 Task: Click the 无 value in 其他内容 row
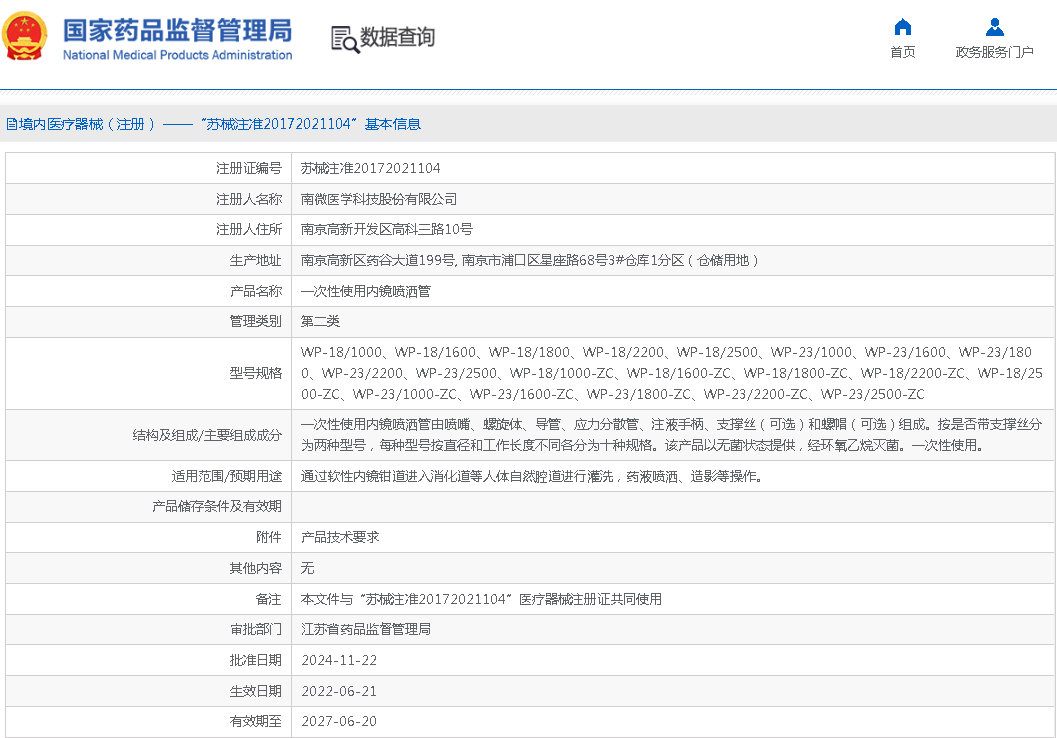307,568
